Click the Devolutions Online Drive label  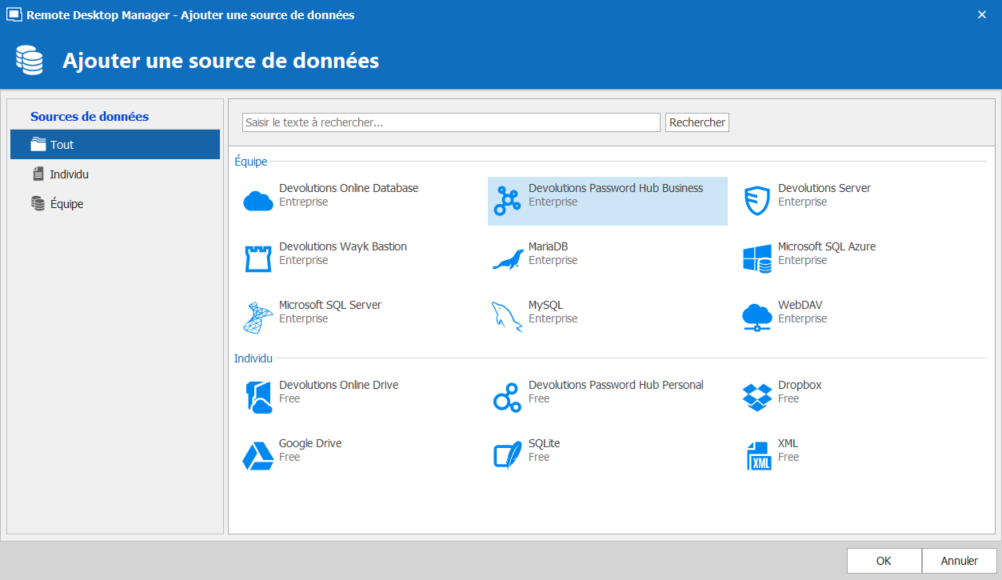(x=339, y=385)
